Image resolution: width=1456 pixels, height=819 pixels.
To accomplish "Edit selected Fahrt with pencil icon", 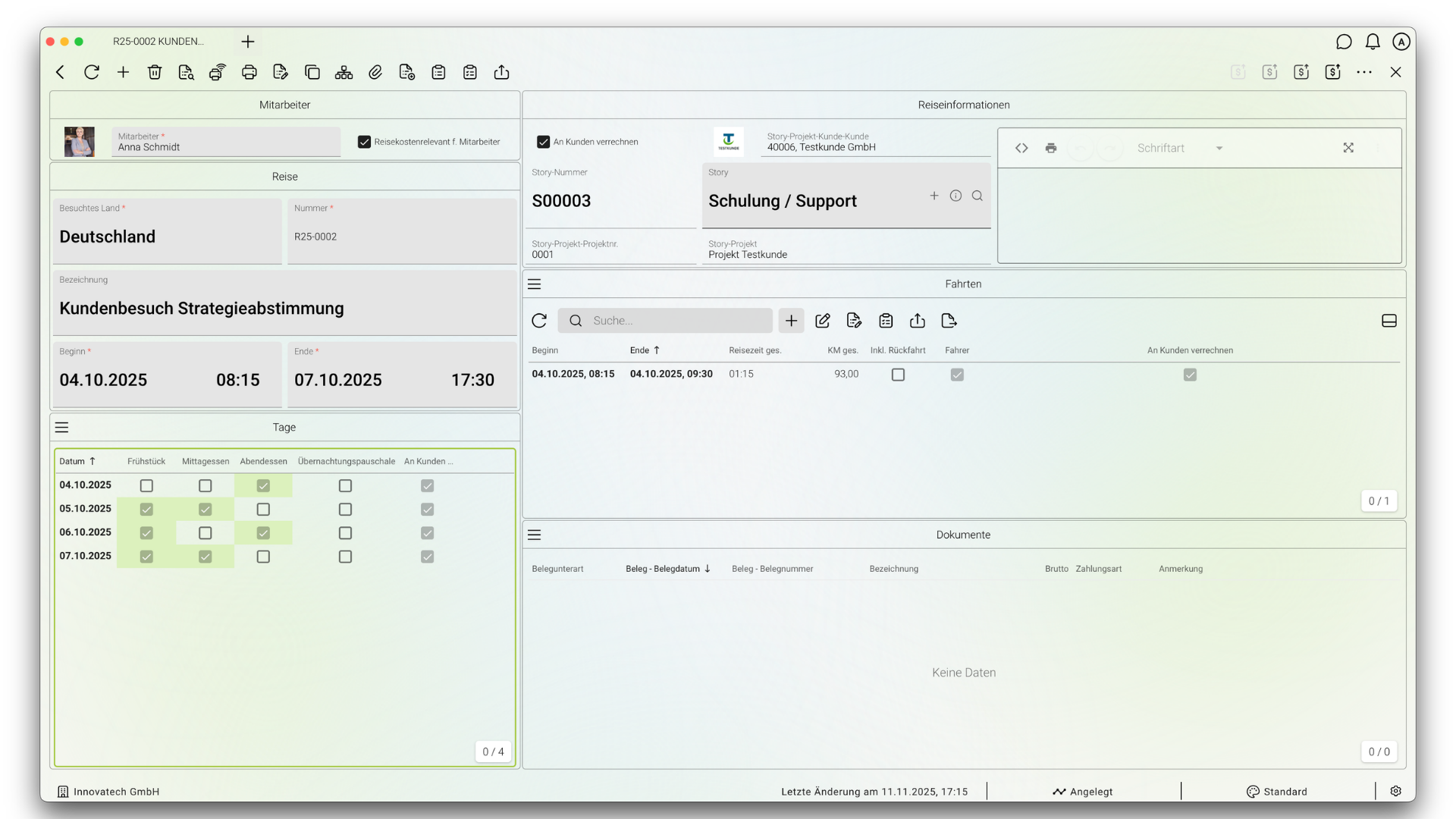I will 823,321.
